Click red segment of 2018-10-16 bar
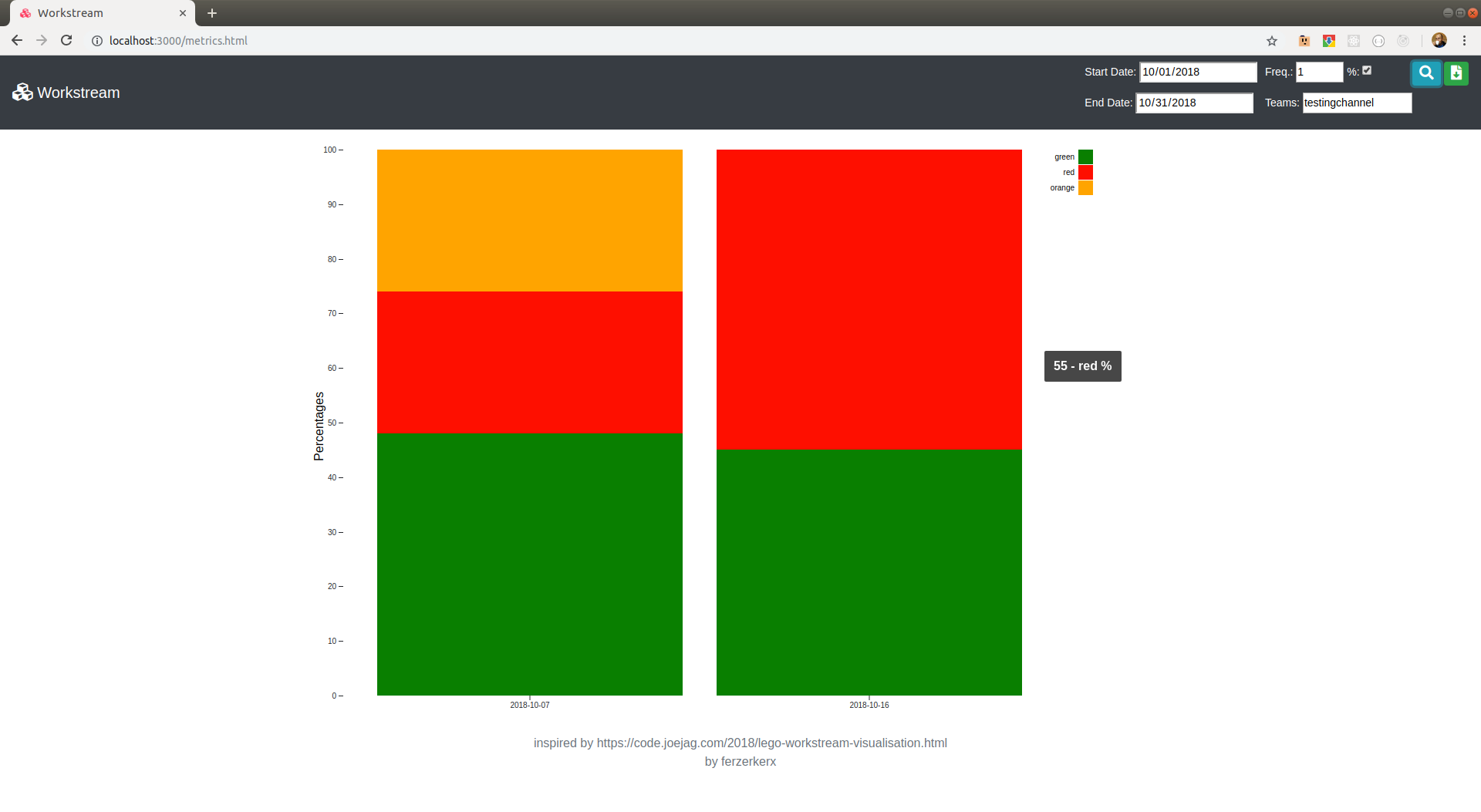 click(x=869, y=300)
